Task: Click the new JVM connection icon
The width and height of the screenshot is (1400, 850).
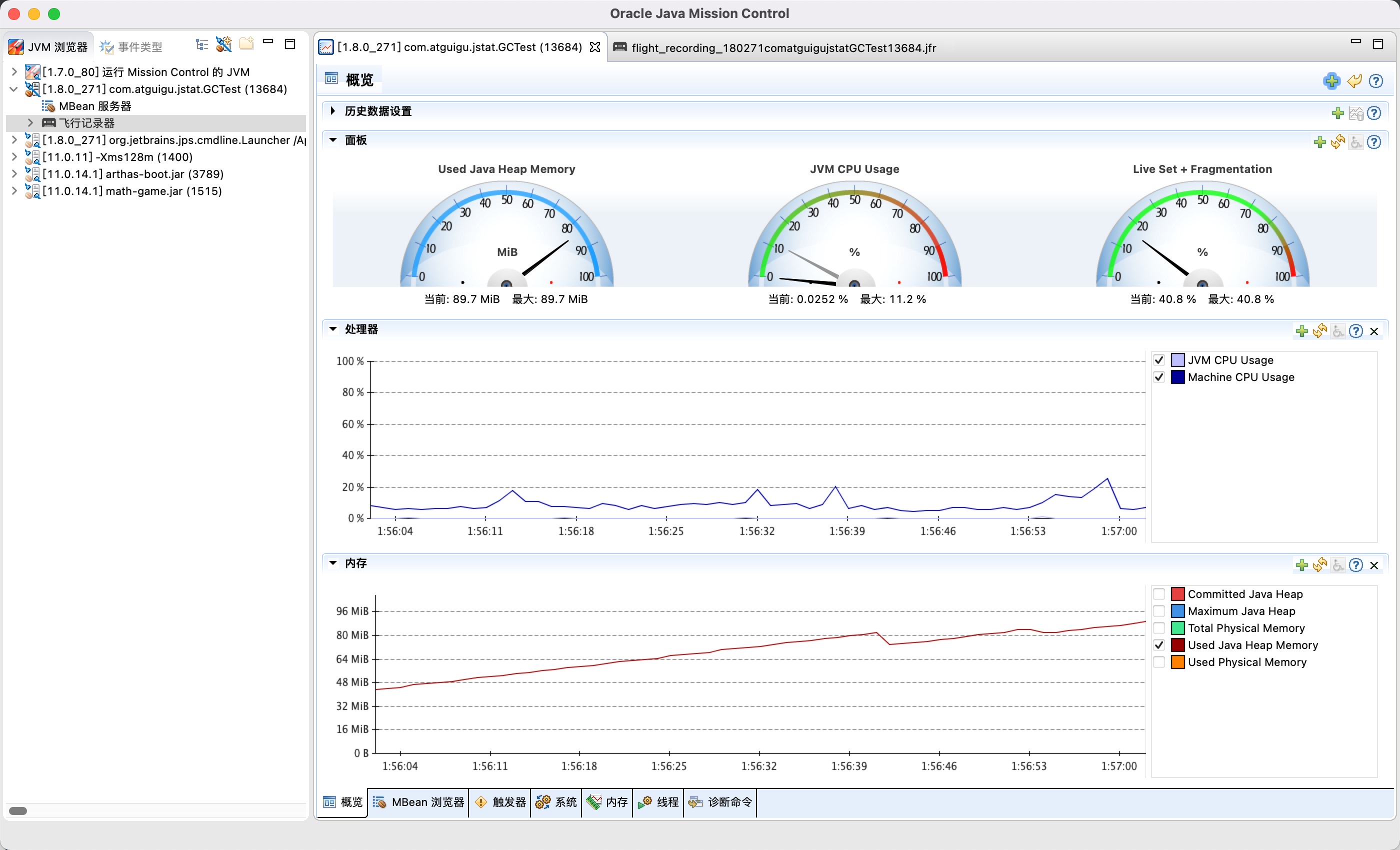Action: (x=224, y=44)
